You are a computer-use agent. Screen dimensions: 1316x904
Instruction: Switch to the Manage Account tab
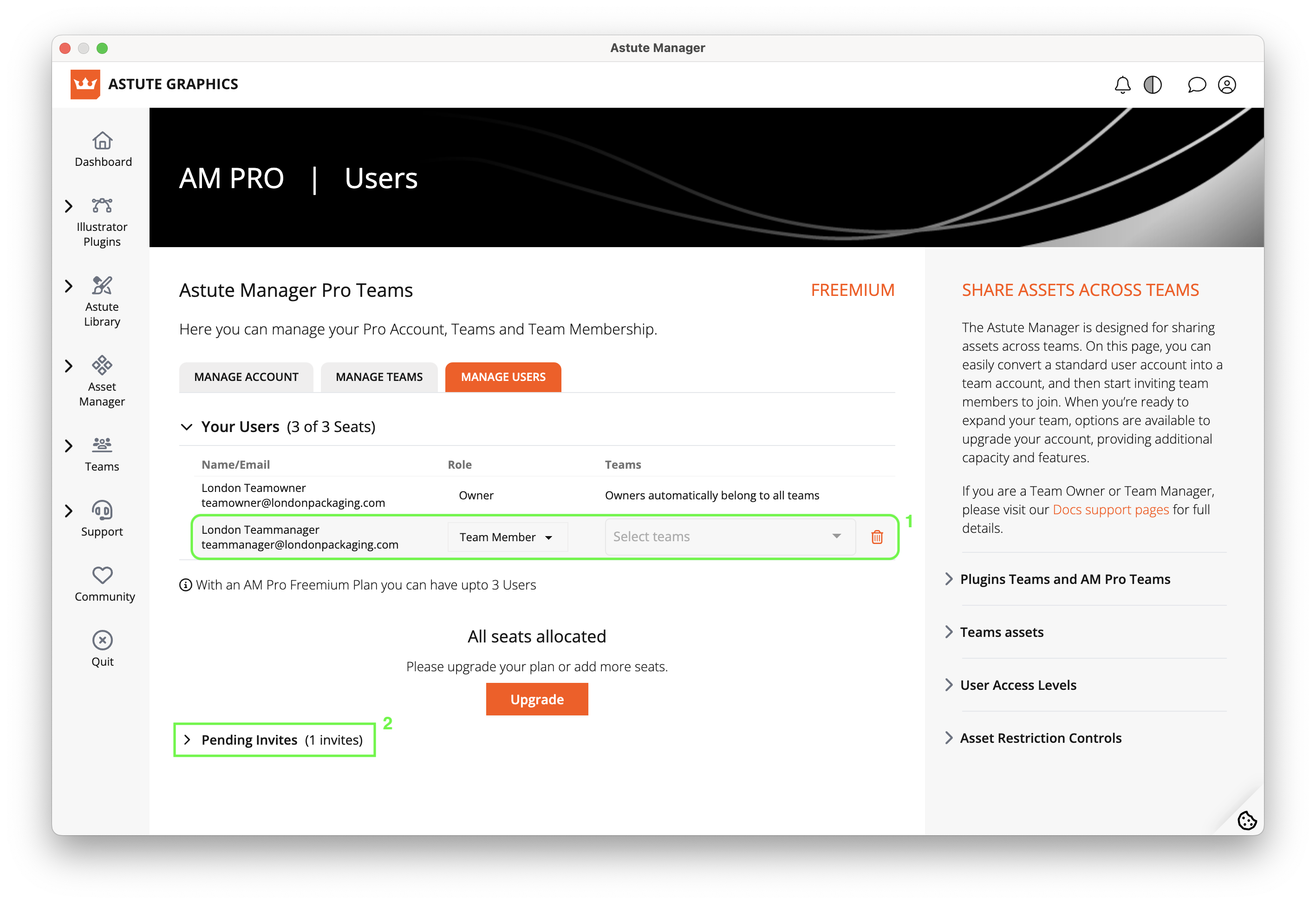pos(246,377)
